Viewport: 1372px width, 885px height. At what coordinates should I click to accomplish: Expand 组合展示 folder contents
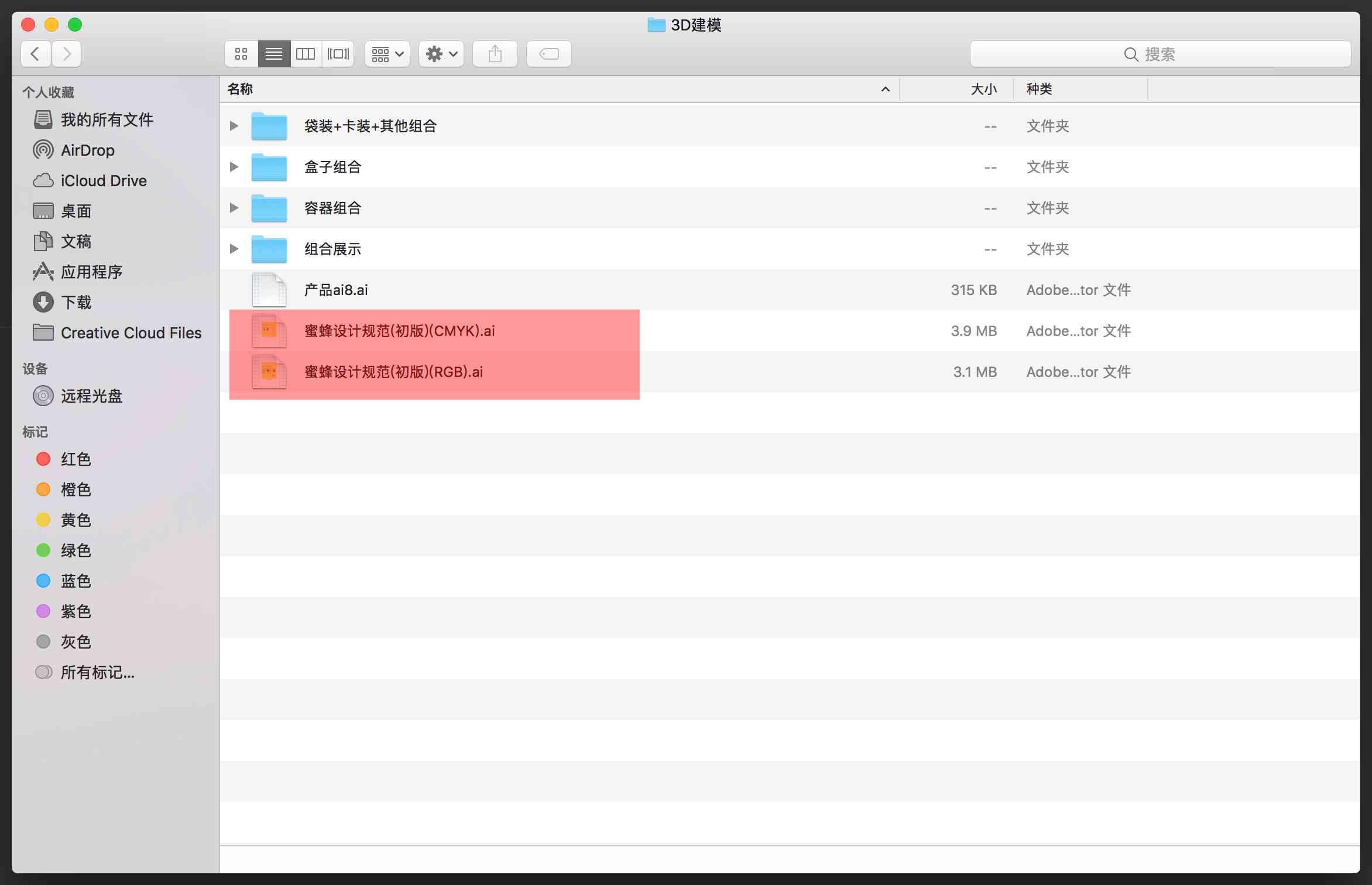[x=236, y=248]
